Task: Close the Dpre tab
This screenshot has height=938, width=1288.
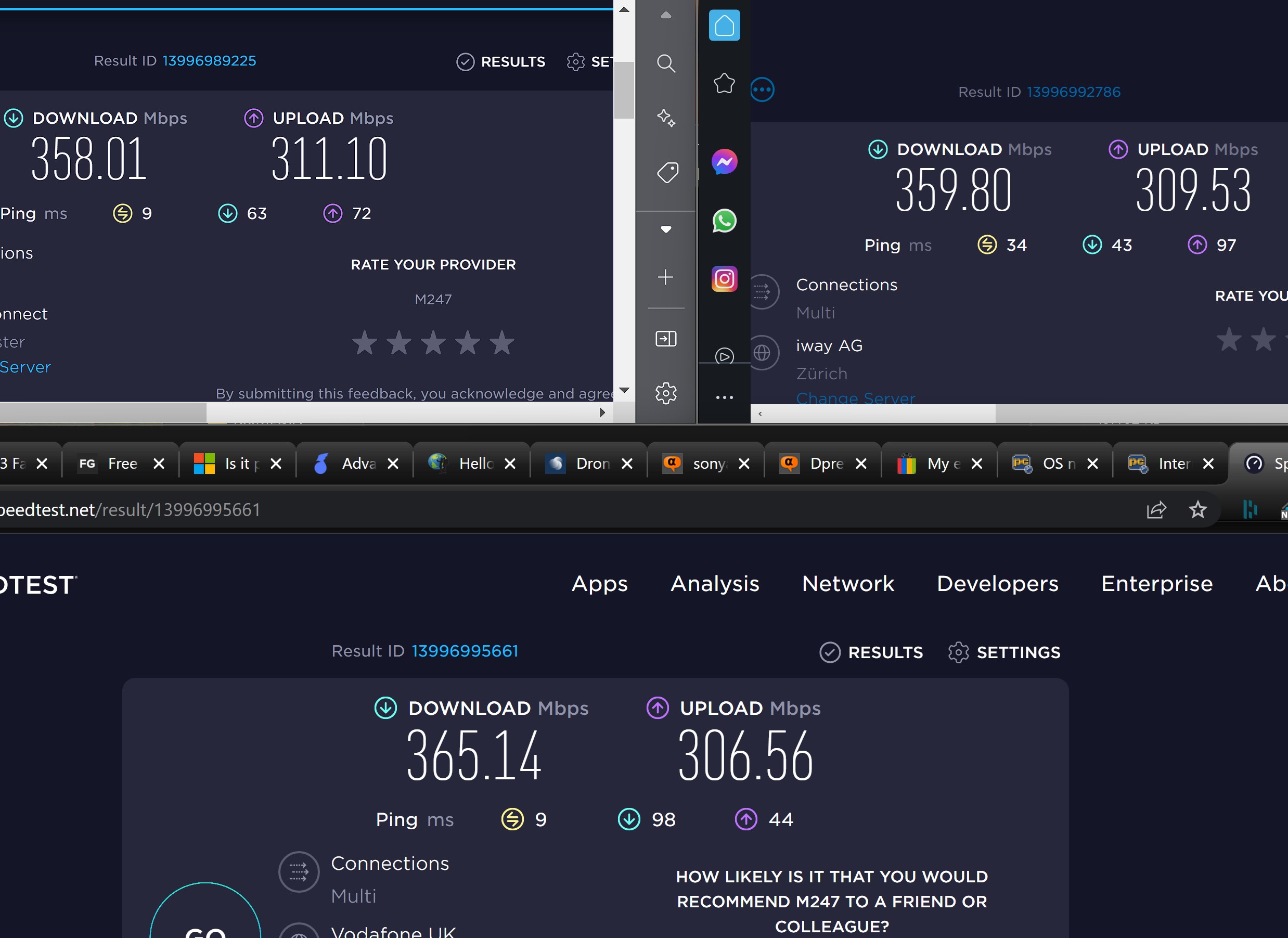Action: click(x=861, y=464)
